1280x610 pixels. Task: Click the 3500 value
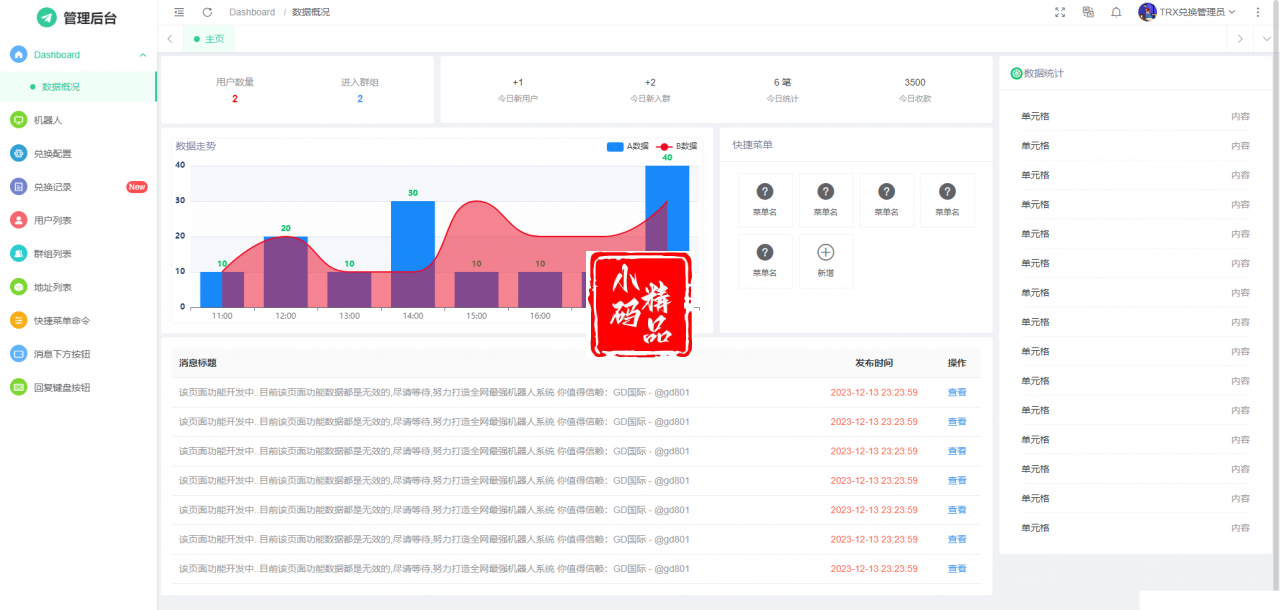tap(915, 82)
